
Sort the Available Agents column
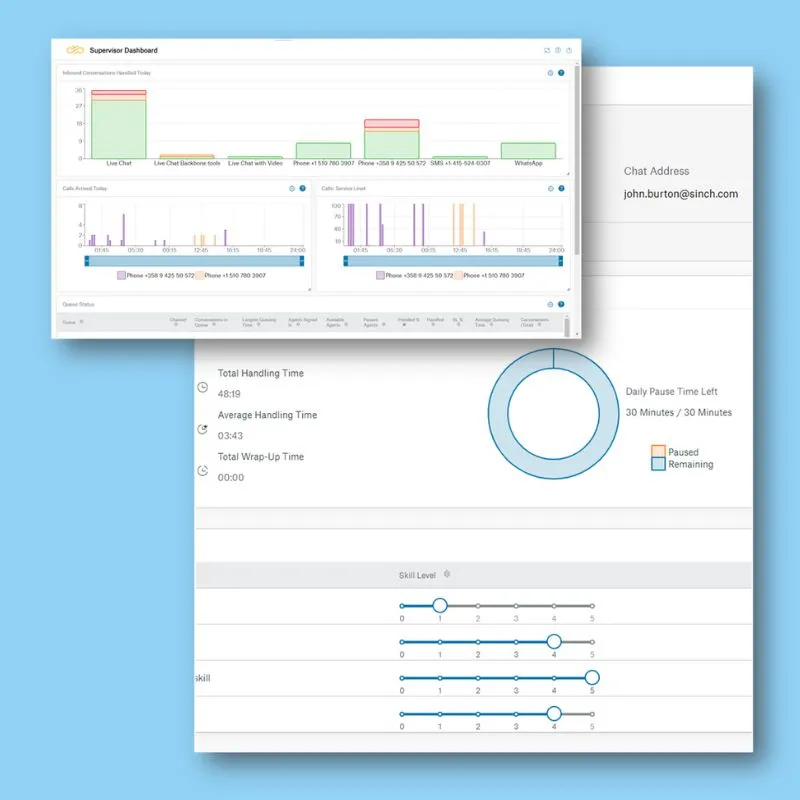pyautogui.click(x=334, y=320)
